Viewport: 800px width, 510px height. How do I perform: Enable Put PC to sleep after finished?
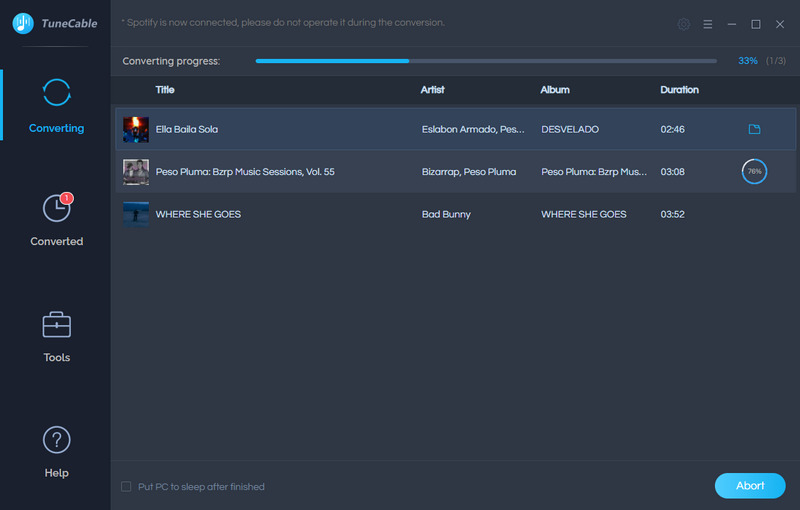click(126, 487)
